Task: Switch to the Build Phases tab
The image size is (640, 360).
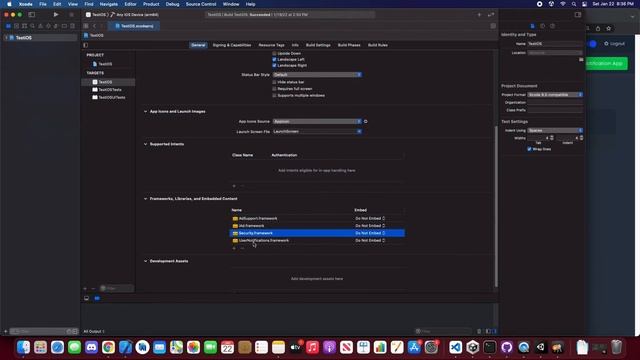Action: pos(349,45)
